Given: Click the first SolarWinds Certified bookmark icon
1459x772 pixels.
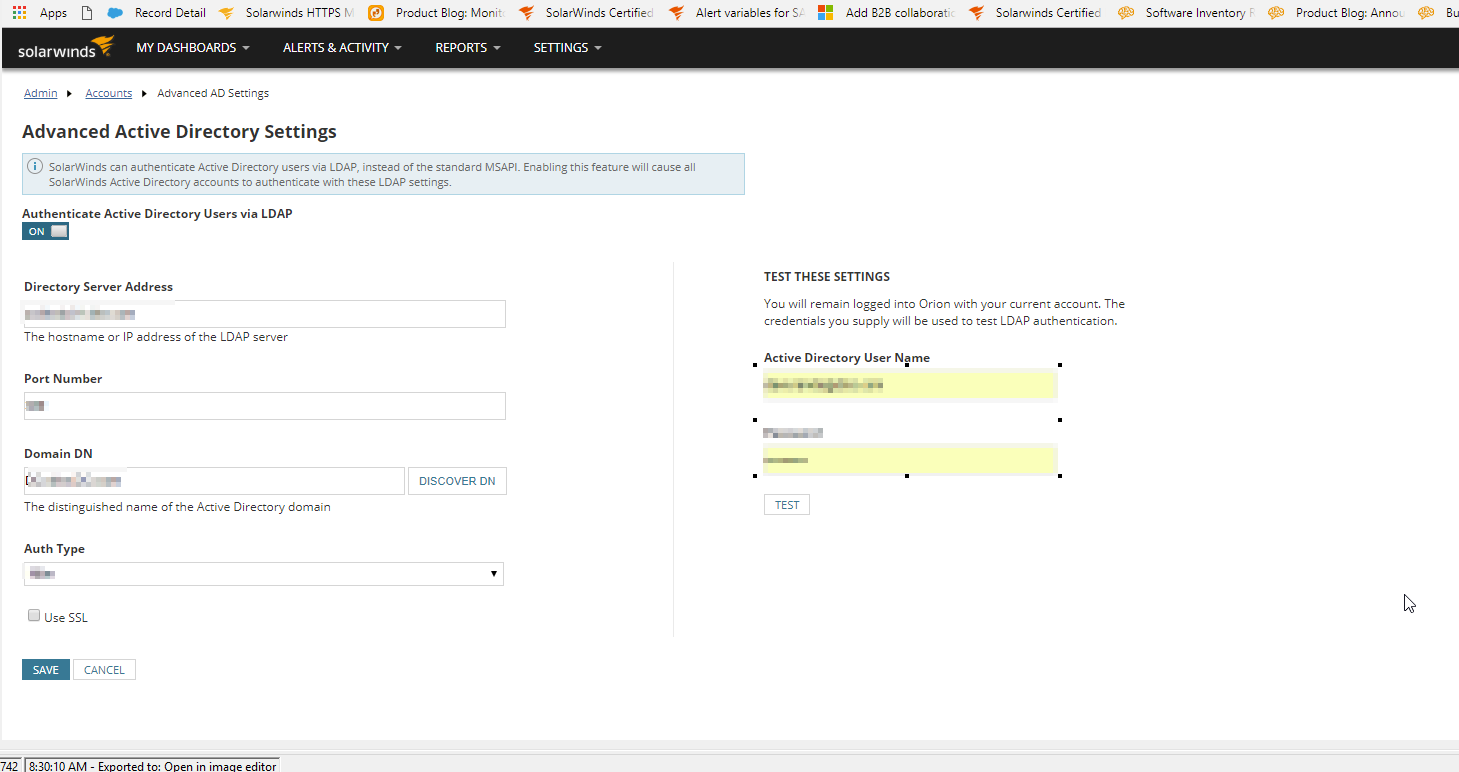Looking at the screenshot, I should pyautogui.click(x=527, y=13).
